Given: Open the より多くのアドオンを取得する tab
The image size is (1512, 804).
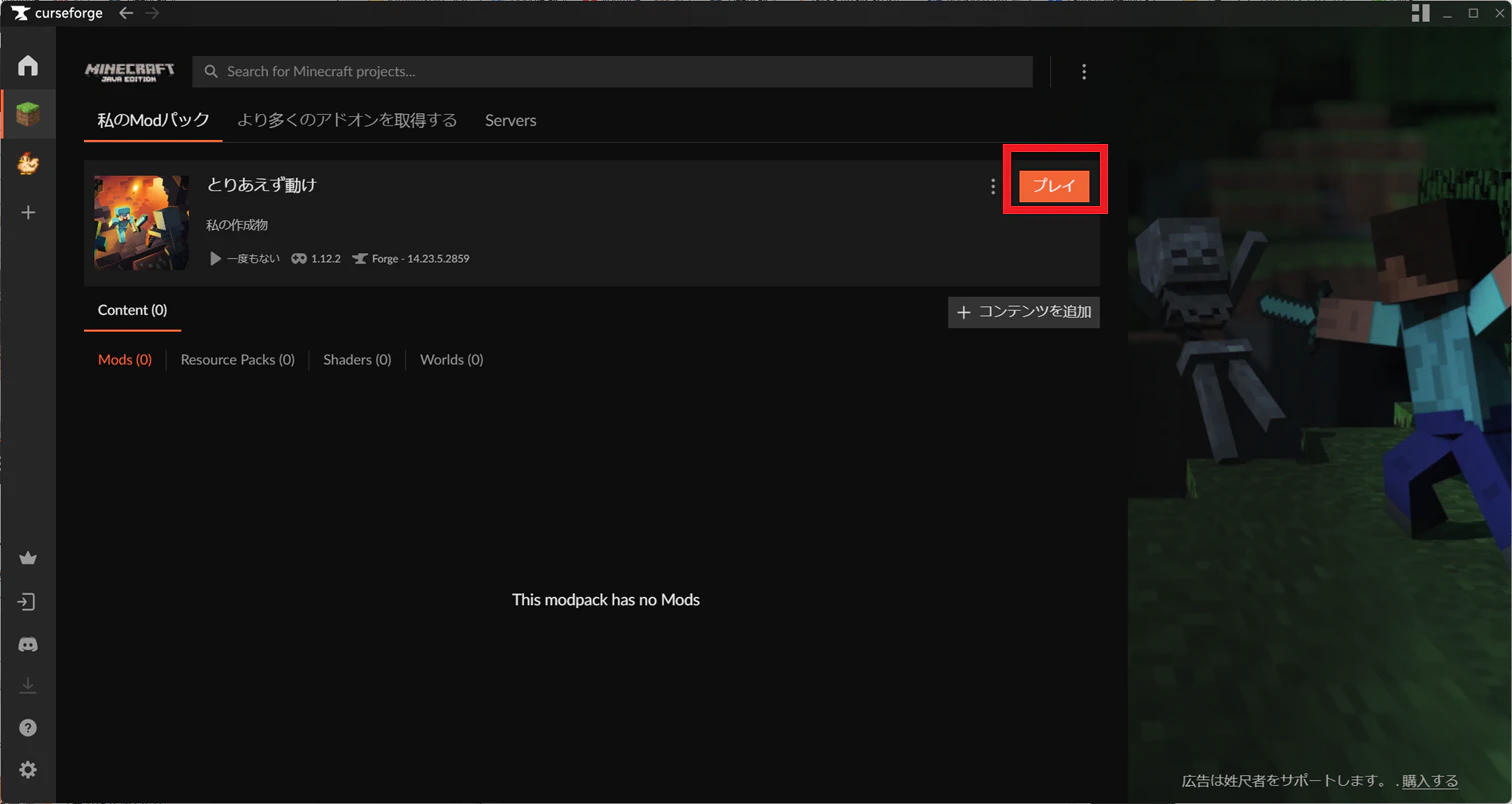Looking at the screenshot, I should (347, 120).
